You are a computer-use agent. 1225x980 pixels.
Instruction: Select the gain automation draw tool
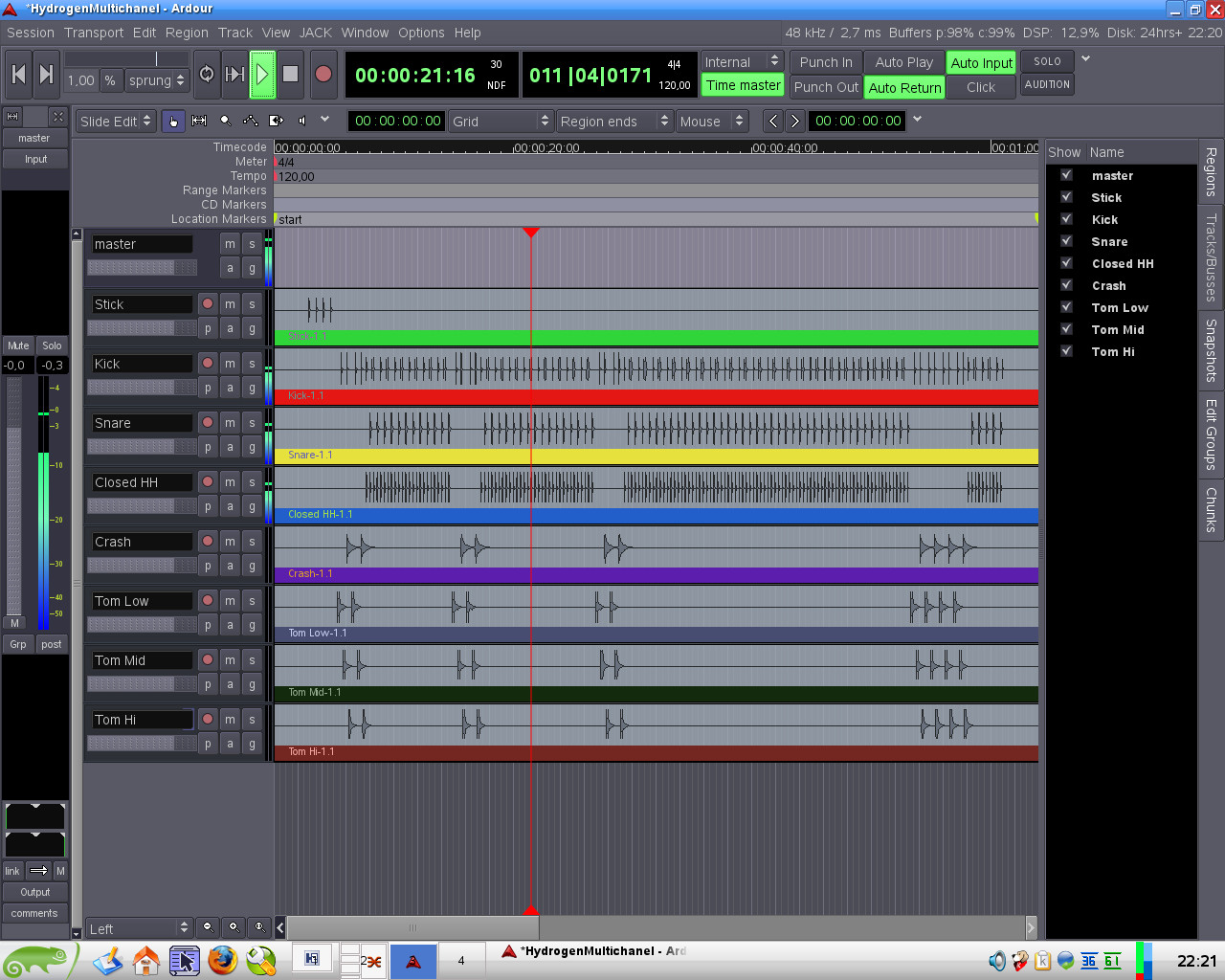click(x=251, y=121)
